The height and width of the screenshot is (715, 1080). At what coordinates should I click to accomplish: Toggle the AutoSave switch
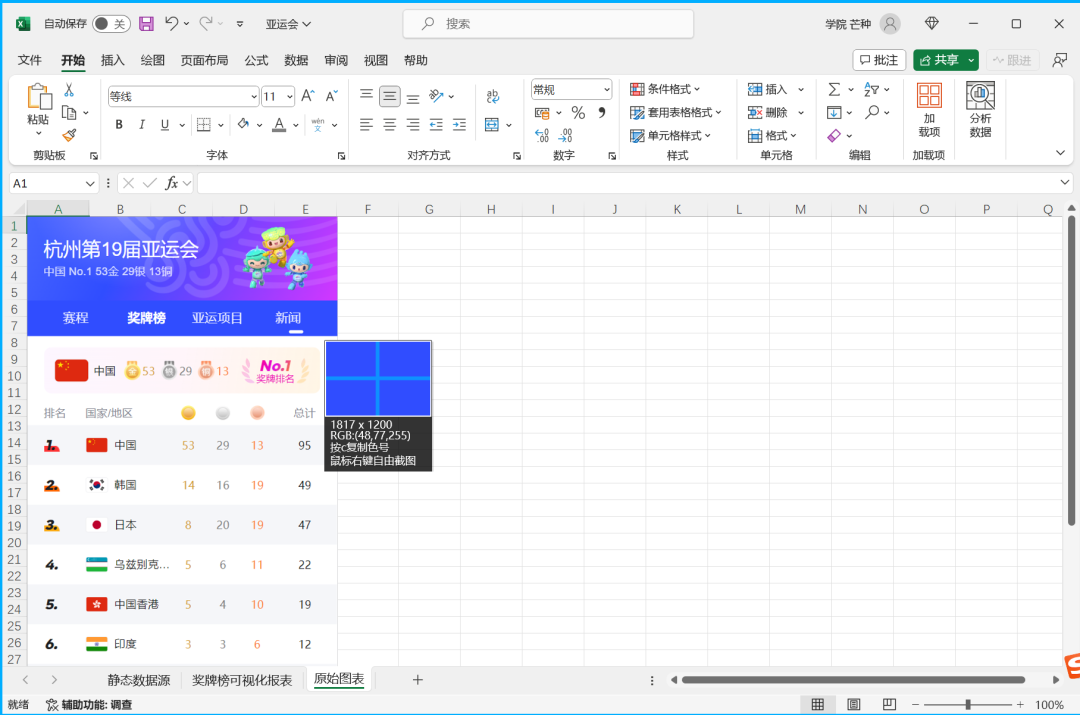[x=111, y=23]
